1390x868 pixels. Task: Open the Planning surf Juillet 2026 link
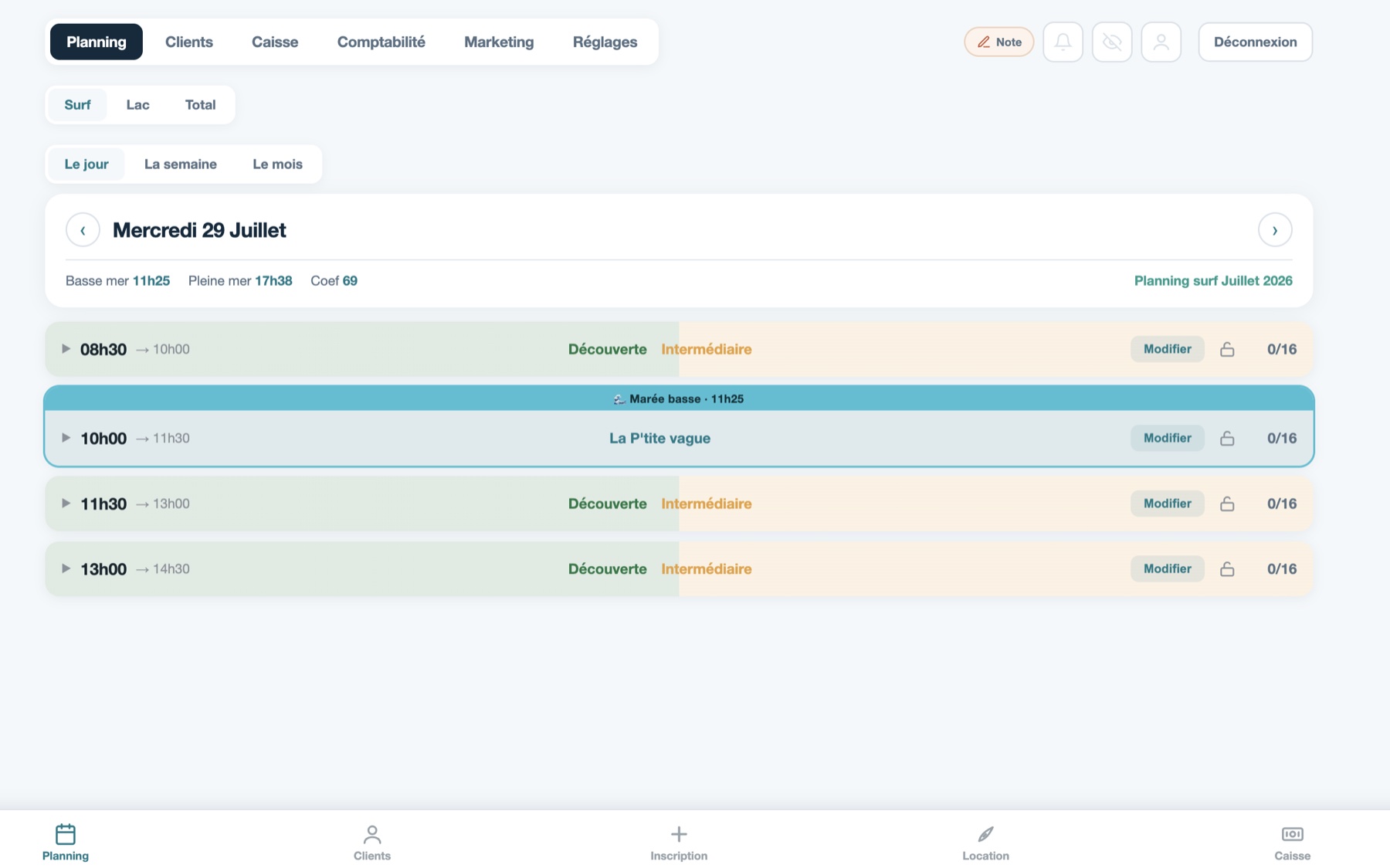(1213, 281)
